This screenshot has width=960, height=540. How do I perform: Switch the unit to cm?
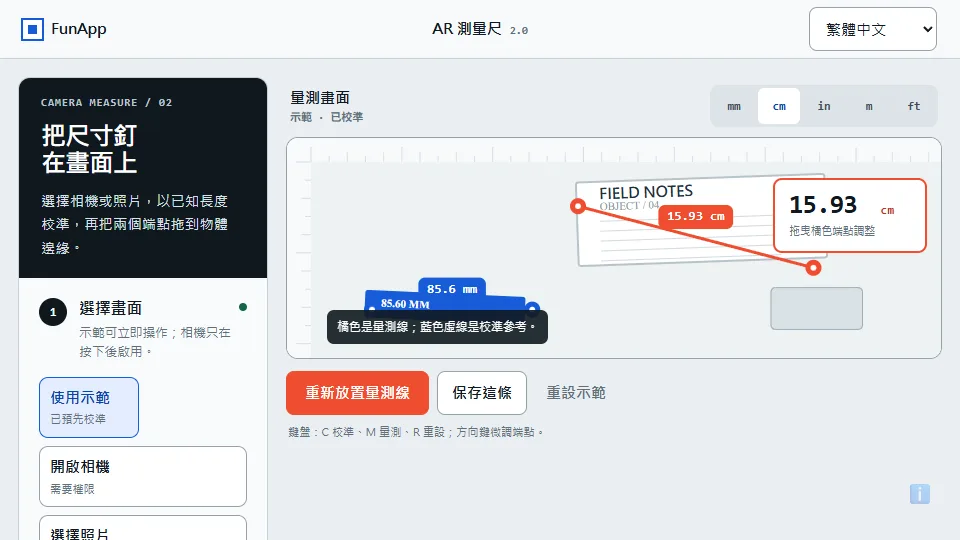tap(779, 107)
